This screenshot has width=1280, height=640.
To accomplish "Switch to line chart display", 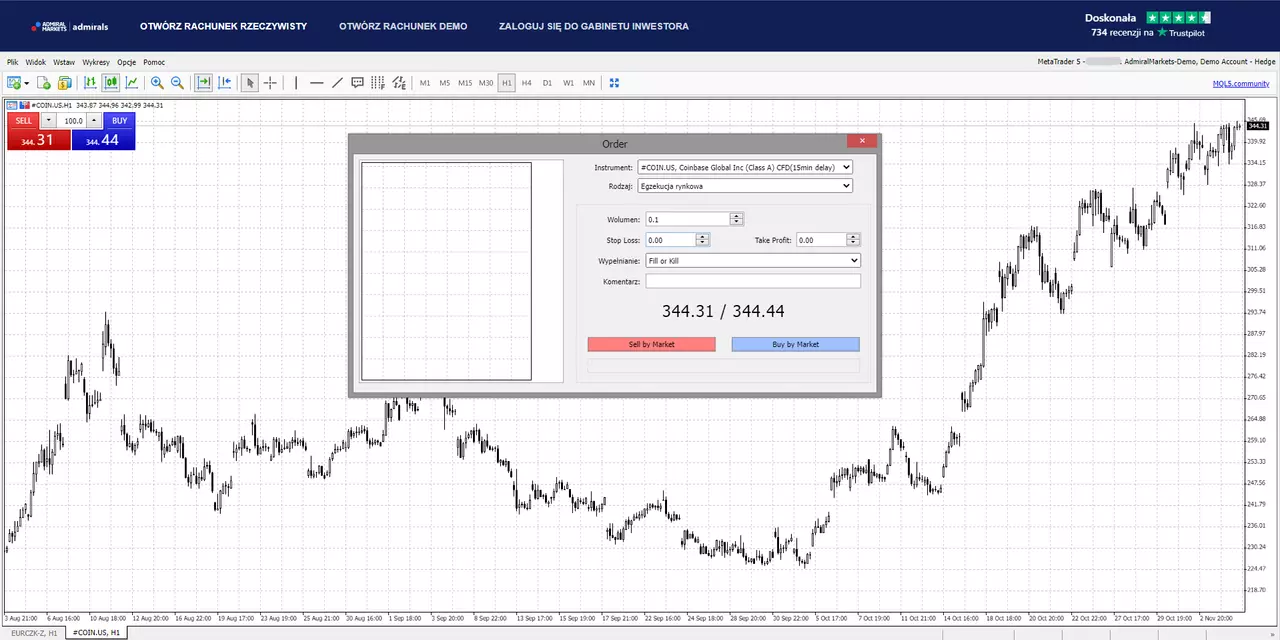I will tap(131, 83).
